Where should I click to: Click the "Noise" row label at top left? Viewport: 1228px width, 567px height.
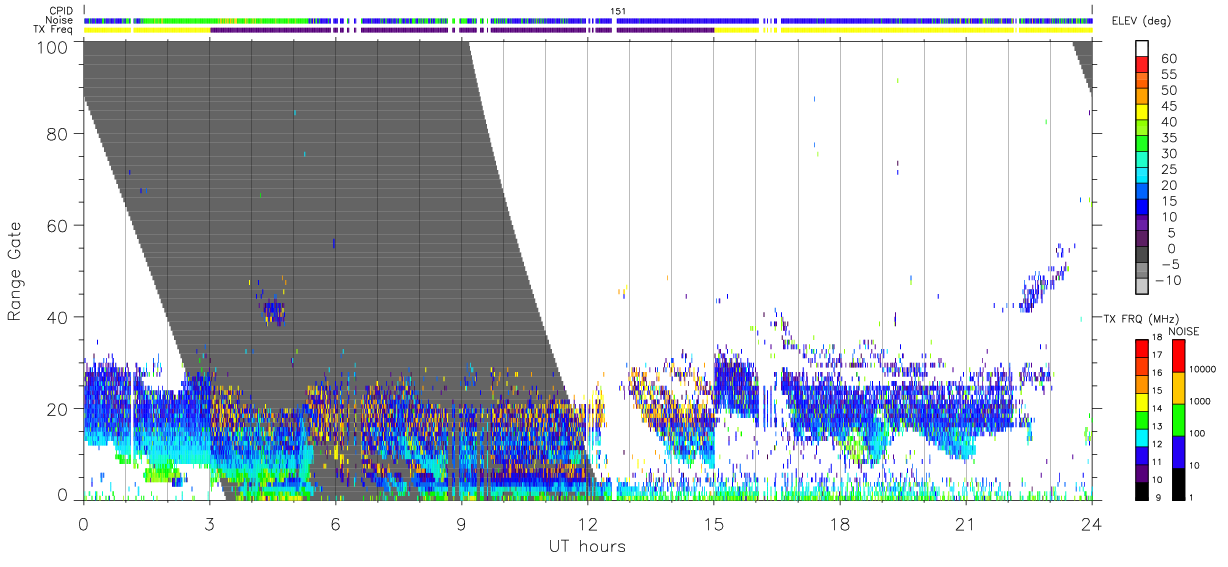click(60, 20)
